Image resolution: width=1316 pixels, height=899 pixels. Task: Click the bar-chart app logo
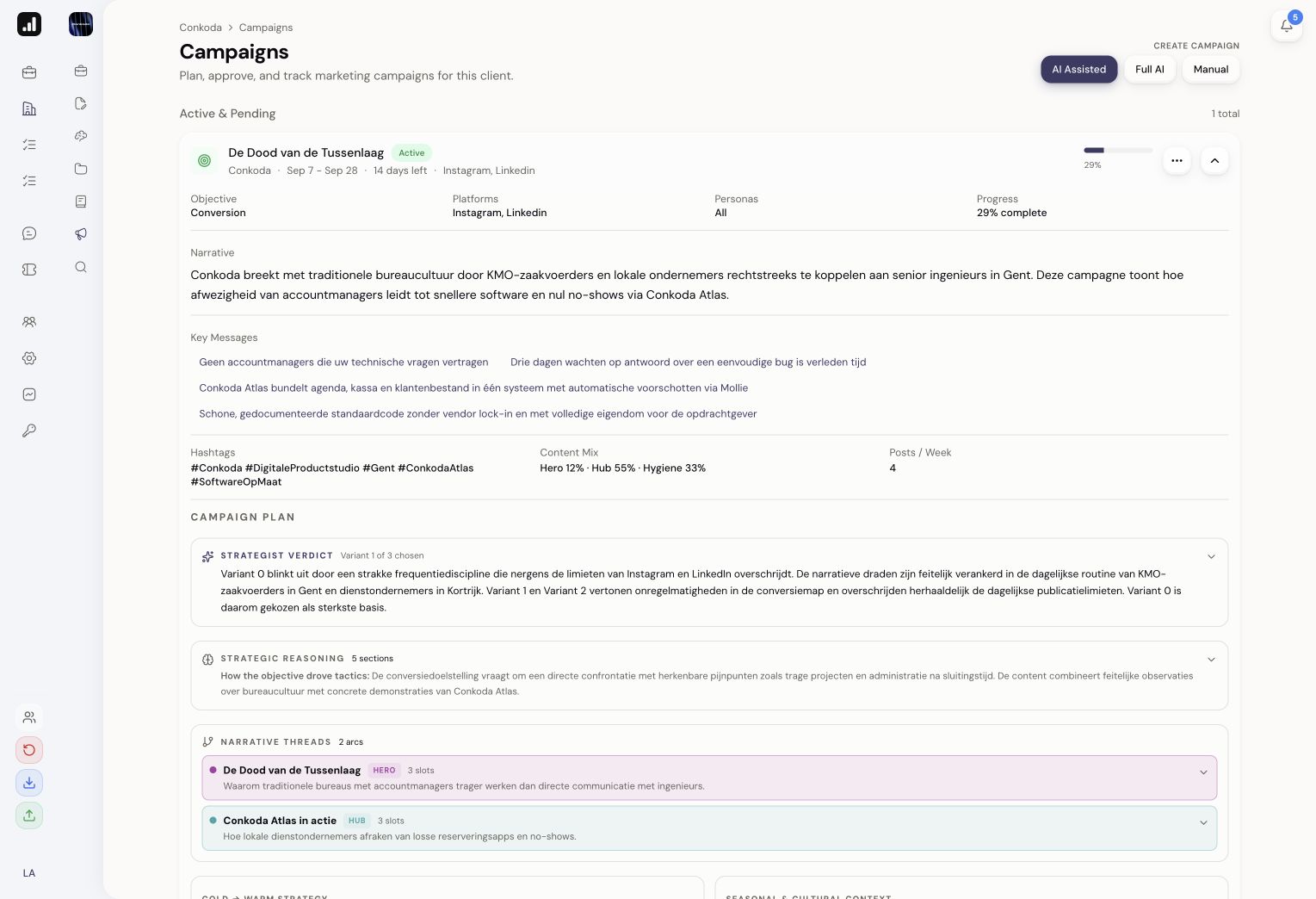(29, 24)
